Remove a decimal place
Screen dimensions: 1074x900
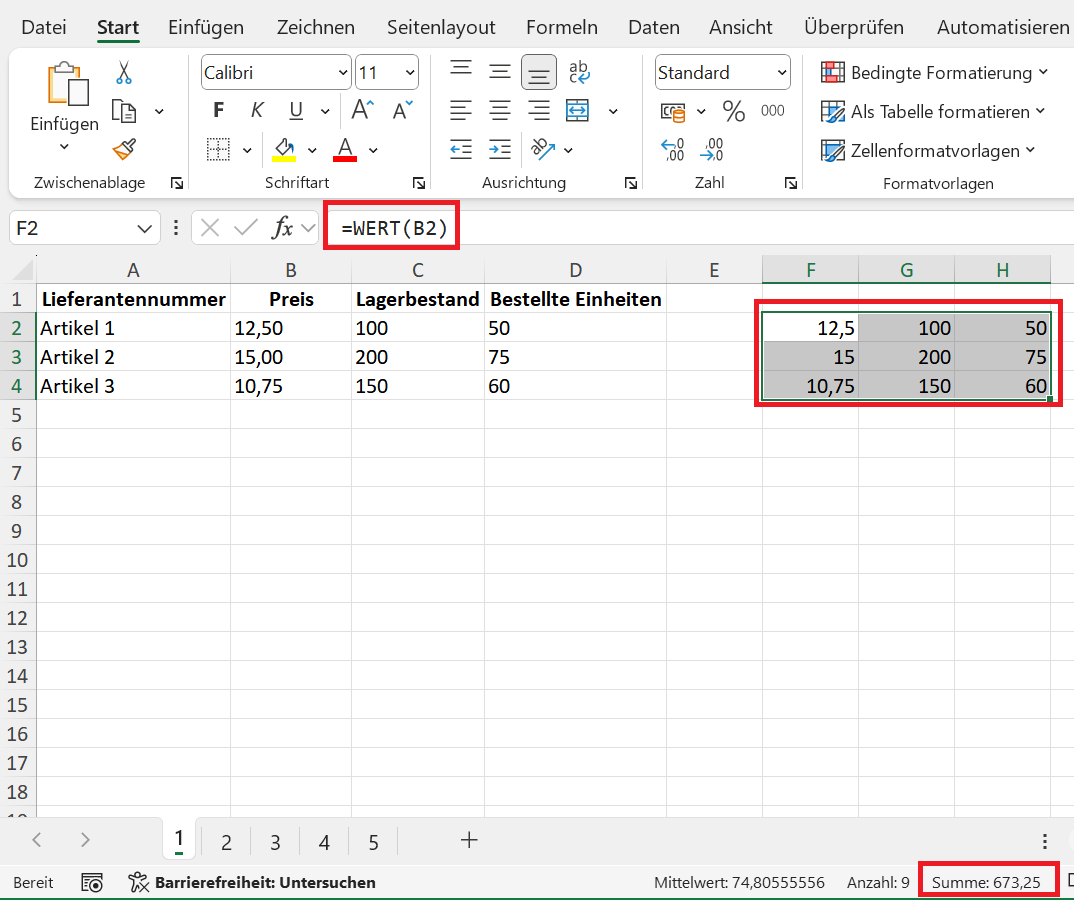[x=712, y=149]
